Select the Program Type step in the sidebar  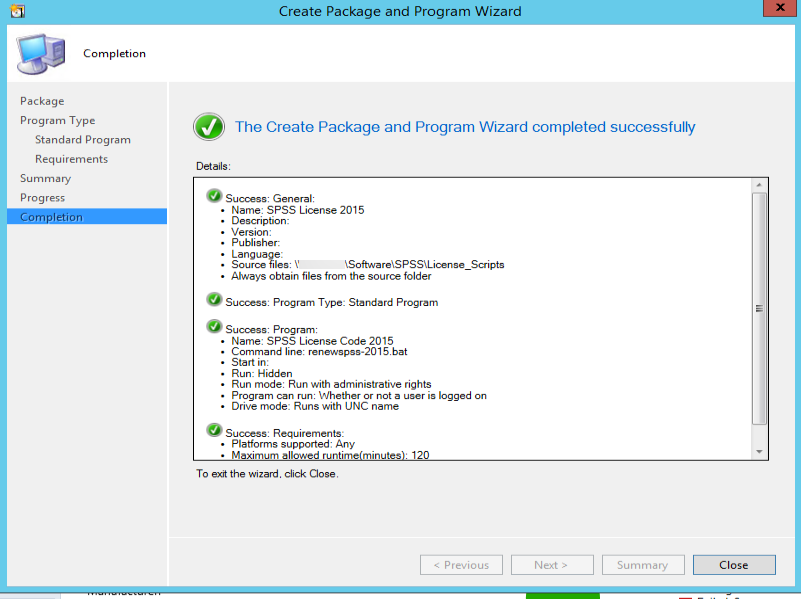point(57,121)
